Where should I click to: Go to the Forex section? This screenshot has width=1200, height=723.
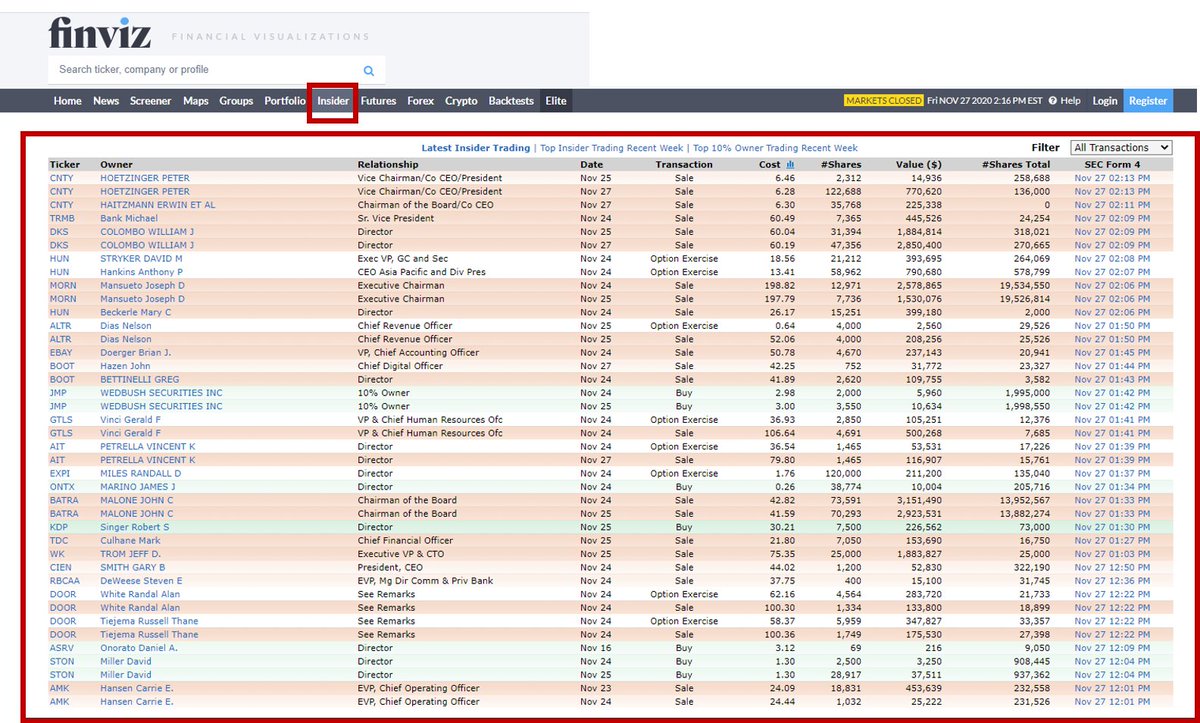pyautogui.click(x=421, y=101)
